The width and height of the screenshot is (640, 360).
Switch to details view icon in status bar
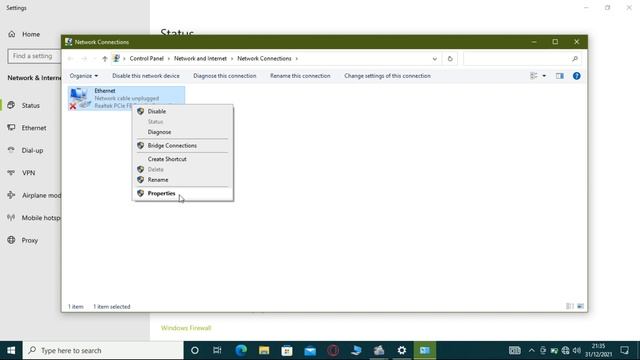click(x=569, y=306)
